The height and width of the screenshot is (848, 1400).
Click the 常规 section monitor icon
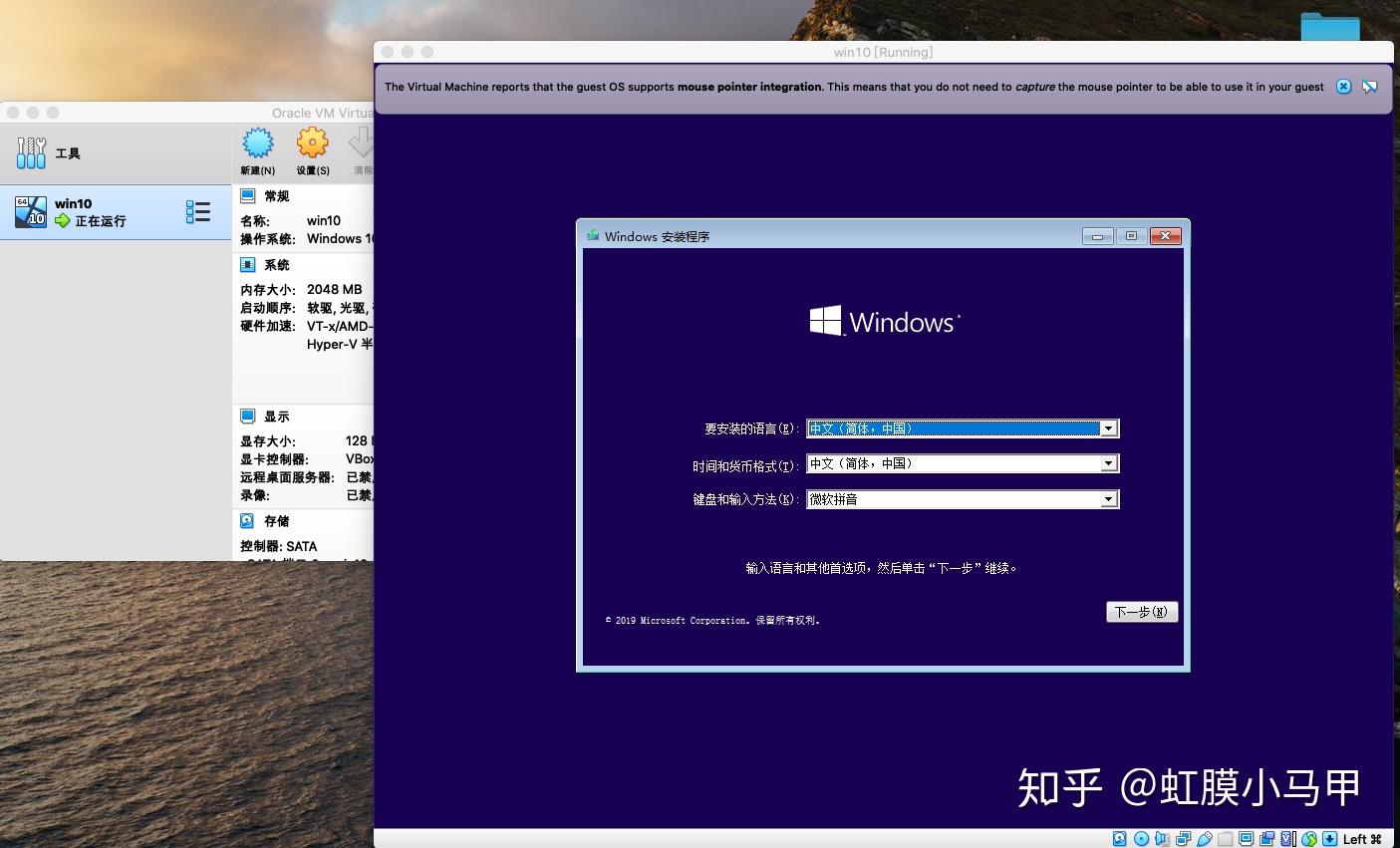click(248, 195)
